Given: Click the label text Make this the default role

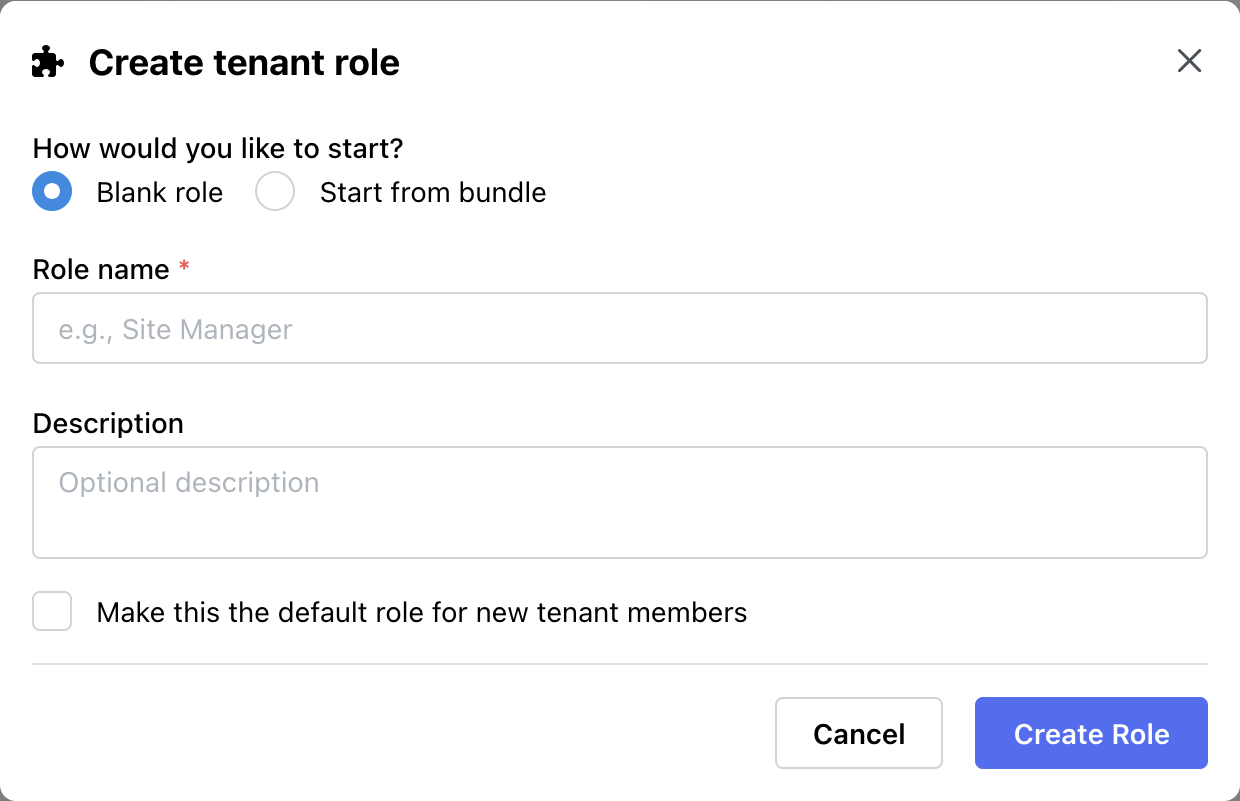Looking at the screenshot, I should tap(420, 612).
